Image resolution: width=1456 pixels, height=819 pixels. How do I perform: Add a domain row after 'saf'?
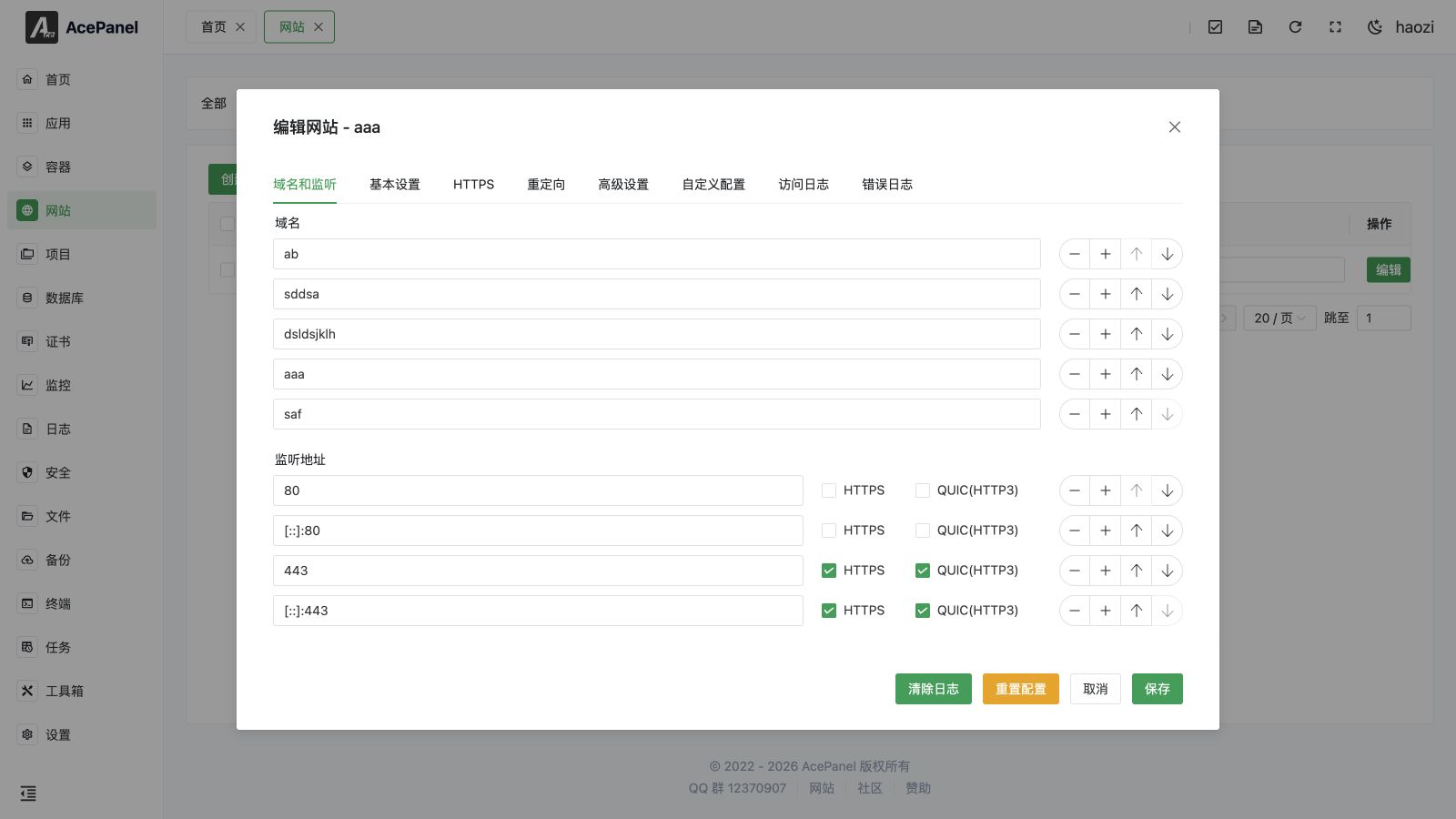coord(1106,414)
